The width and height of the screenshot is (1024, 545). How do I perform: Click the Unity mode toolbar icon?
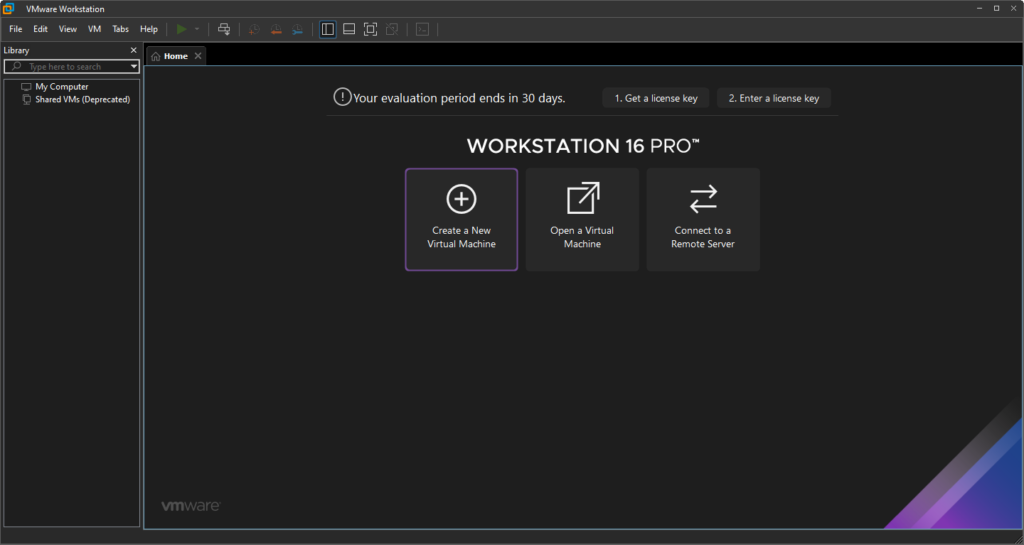pyautogui.click(x=392, y=29)
